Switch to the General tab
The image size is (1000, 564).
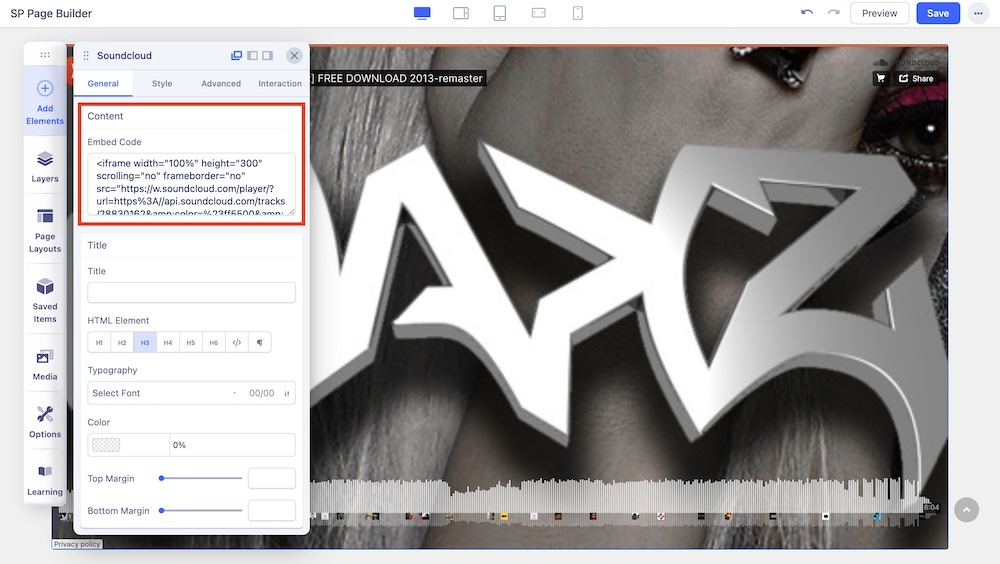click(103, 84)
